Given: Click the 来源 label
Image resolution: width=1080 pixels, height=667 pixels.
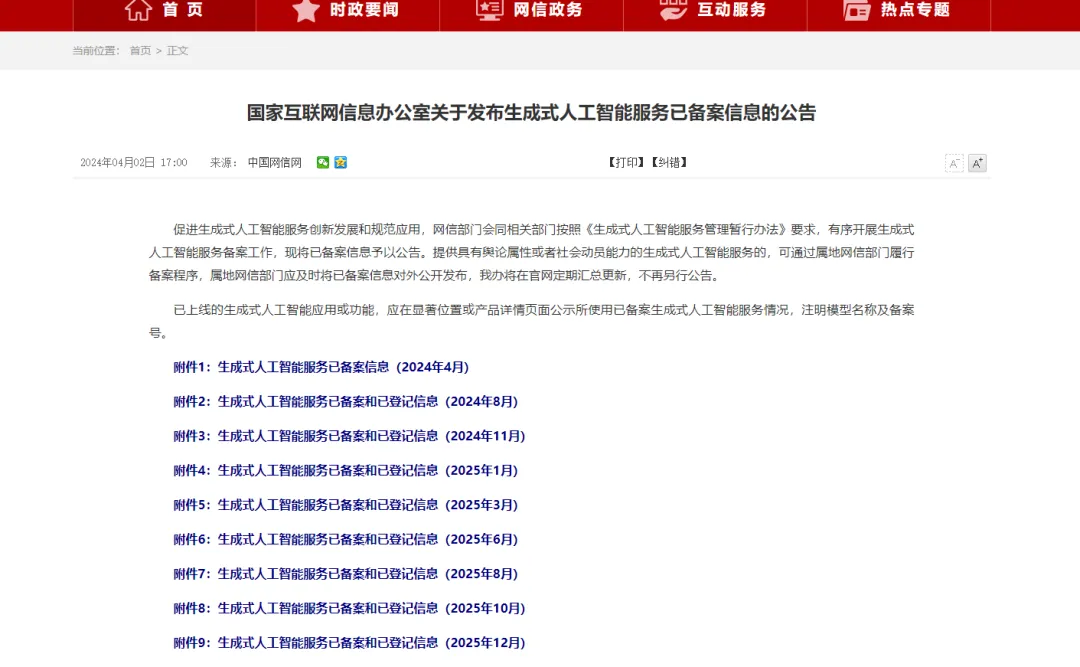Looking at the screenshot, I should pos(223,163).
